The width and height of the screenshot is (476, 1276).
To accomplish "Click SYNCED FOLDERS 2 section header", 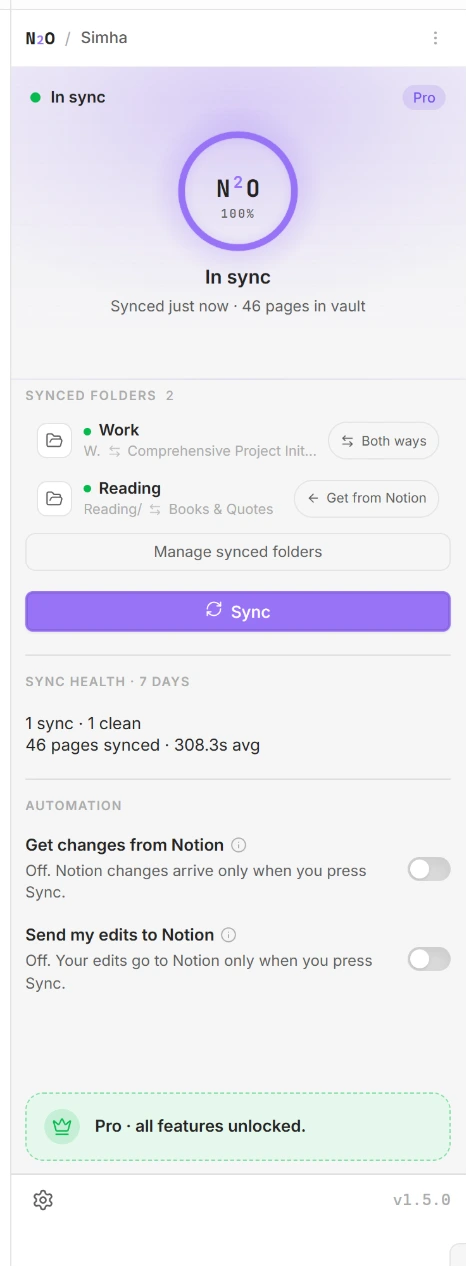I will tap(100, 395).
